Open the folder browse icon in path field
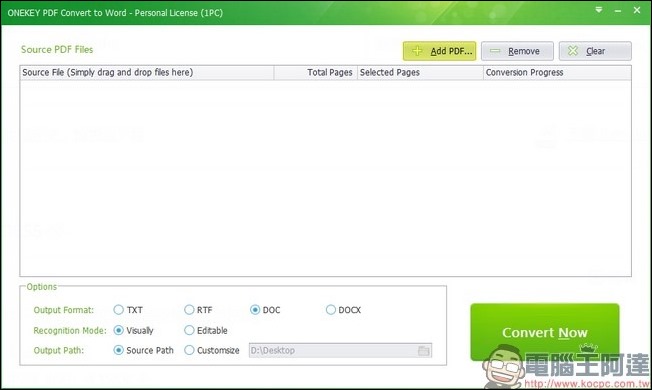 pos(423,351)
